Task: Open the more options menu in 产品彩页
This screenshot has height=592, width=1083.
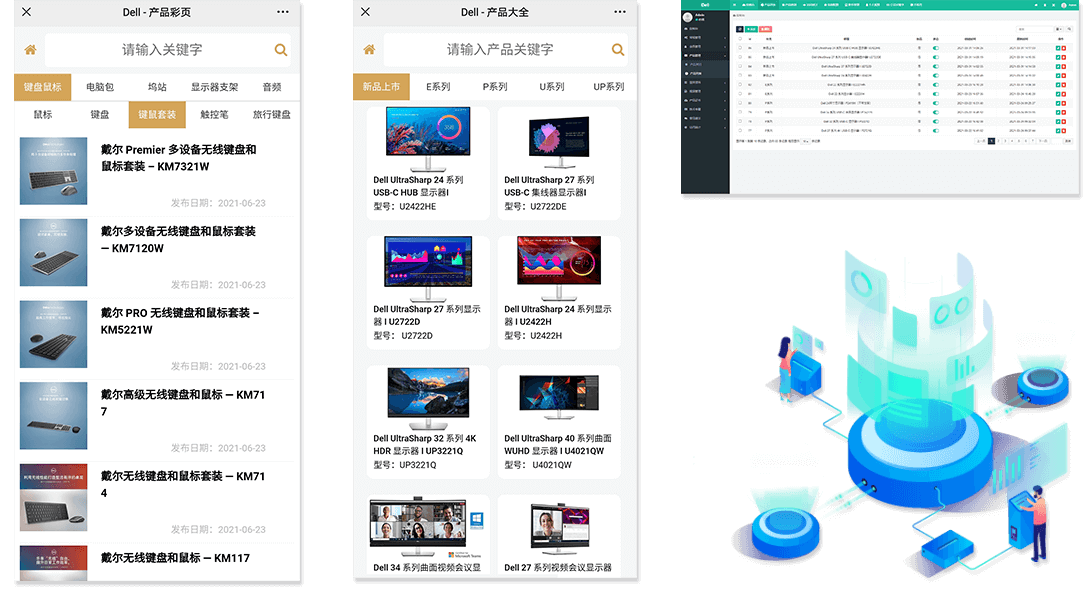Action: [283, 12]
